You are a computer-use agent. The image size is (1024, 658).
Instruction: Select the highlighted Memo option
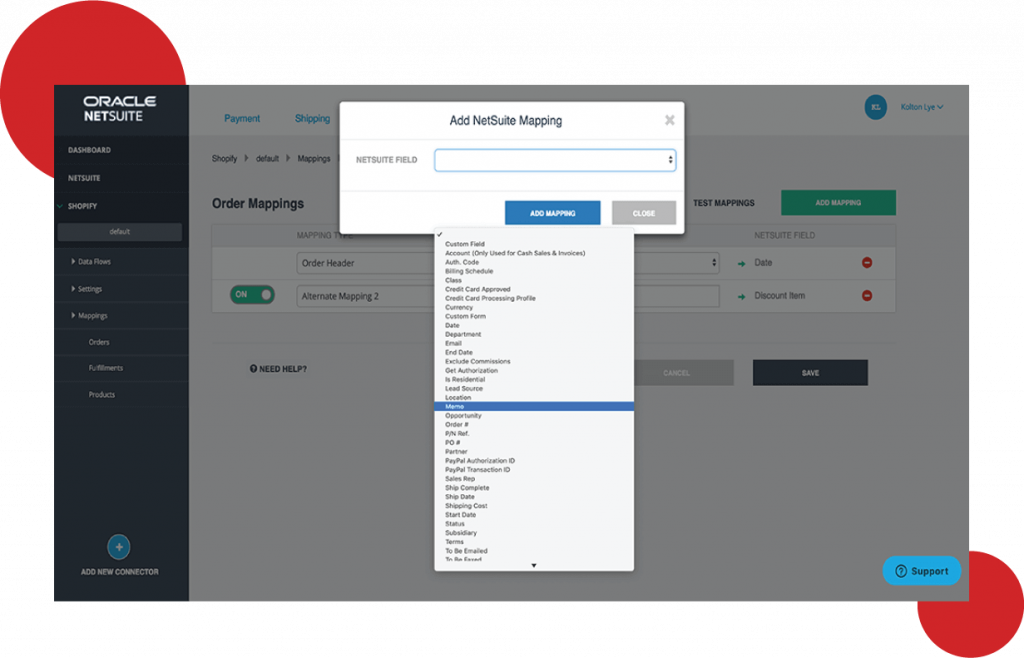(x=534, y=407)
